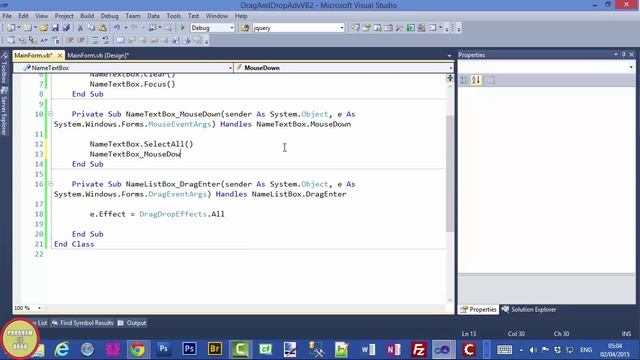Open the View menu
Image resolution: width=640 pixels, height=360 pixels.
pos(41,16)
